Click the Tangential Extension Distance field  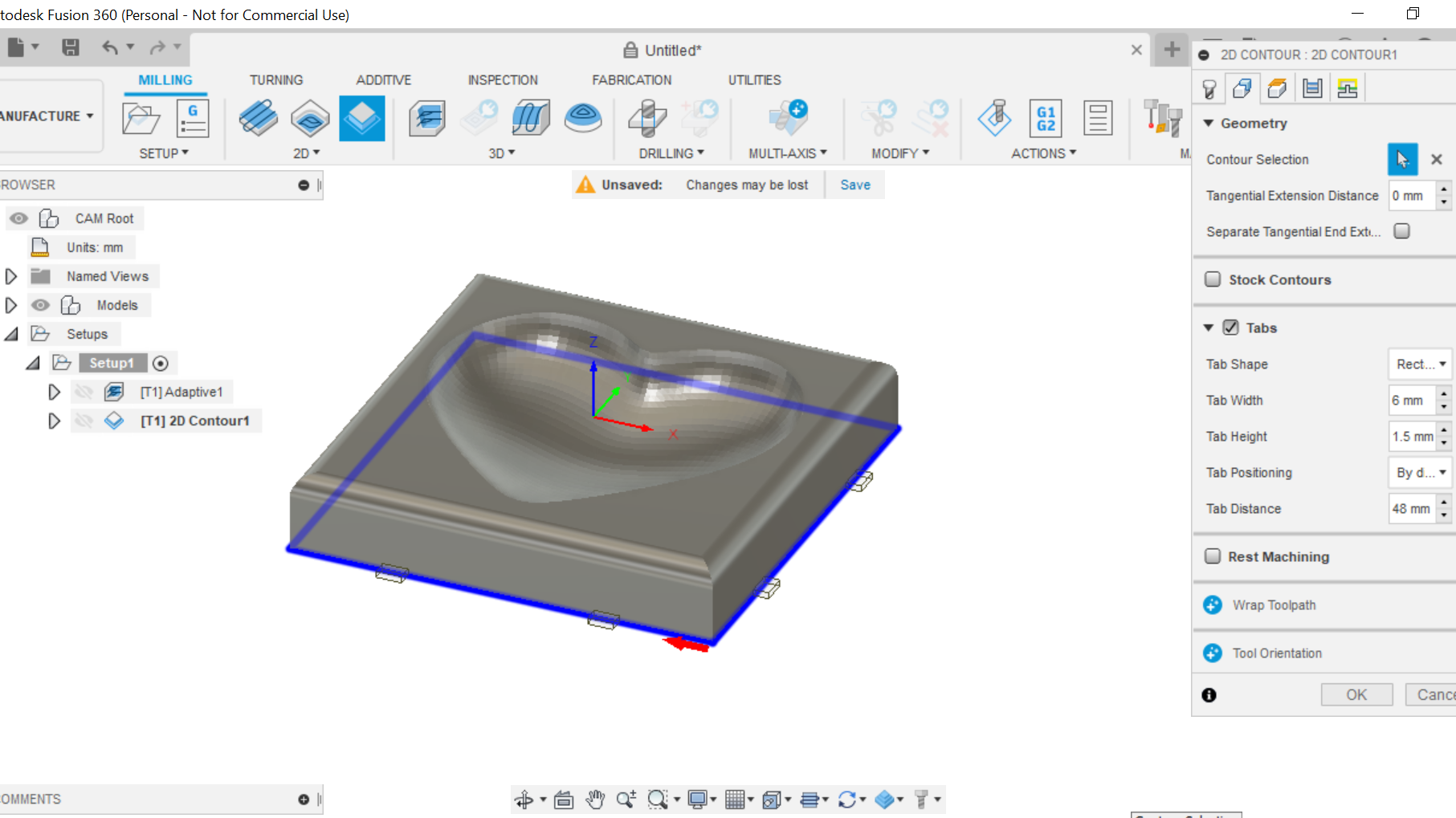pos(1412,196)
